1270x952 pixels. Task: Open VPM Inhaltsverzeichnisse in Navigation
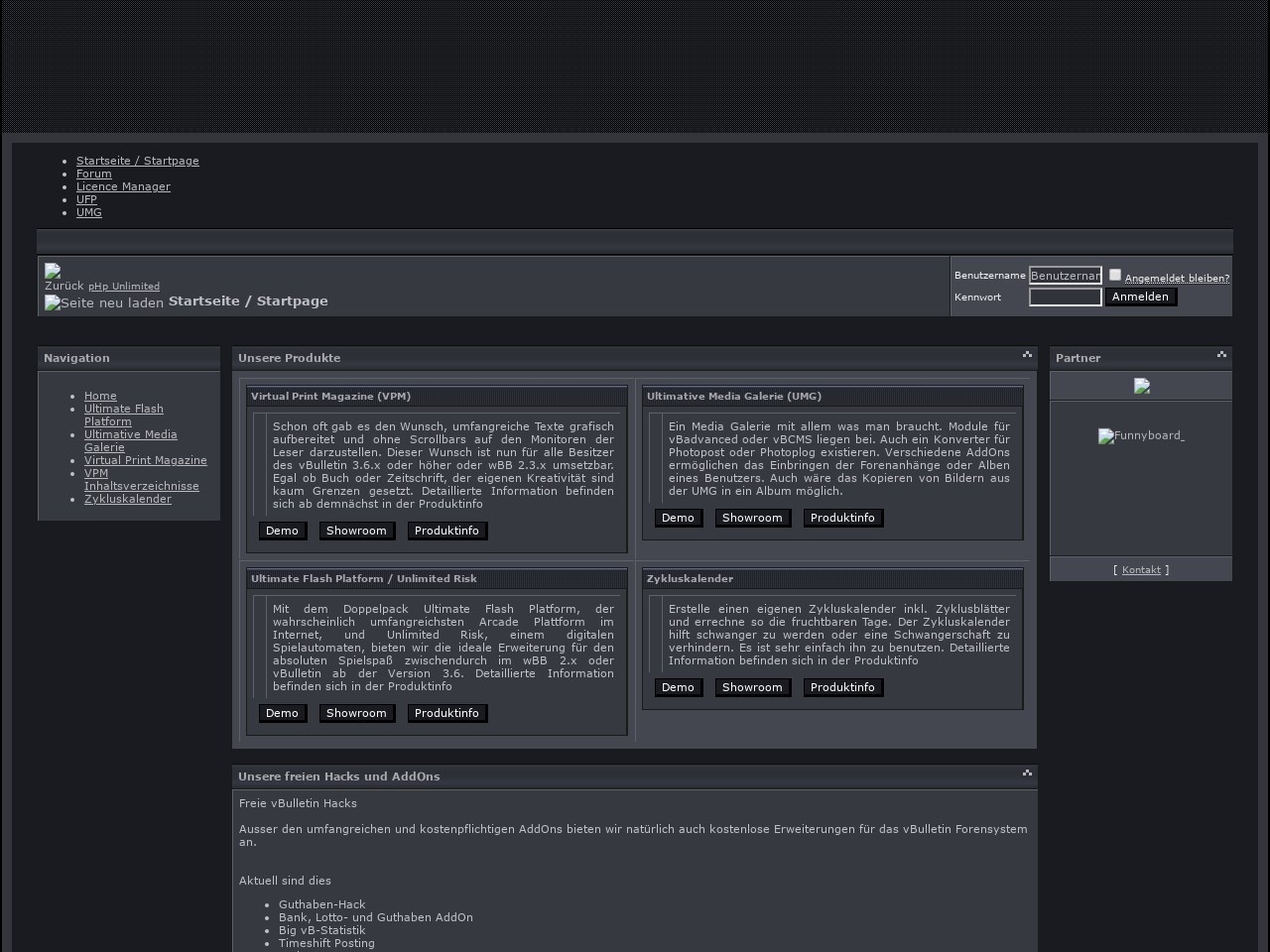[x=141, y=480]
